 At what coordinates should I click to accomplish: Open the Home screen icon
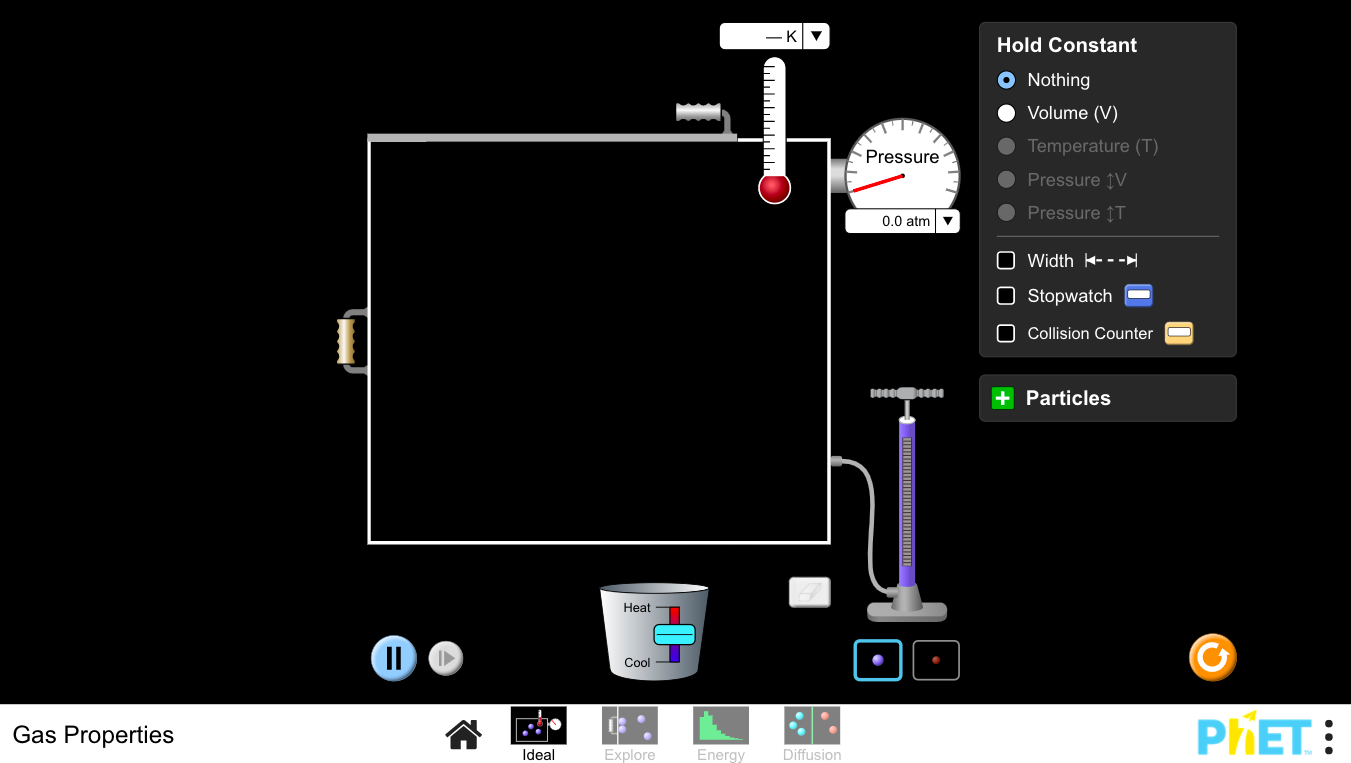[462, 732]
